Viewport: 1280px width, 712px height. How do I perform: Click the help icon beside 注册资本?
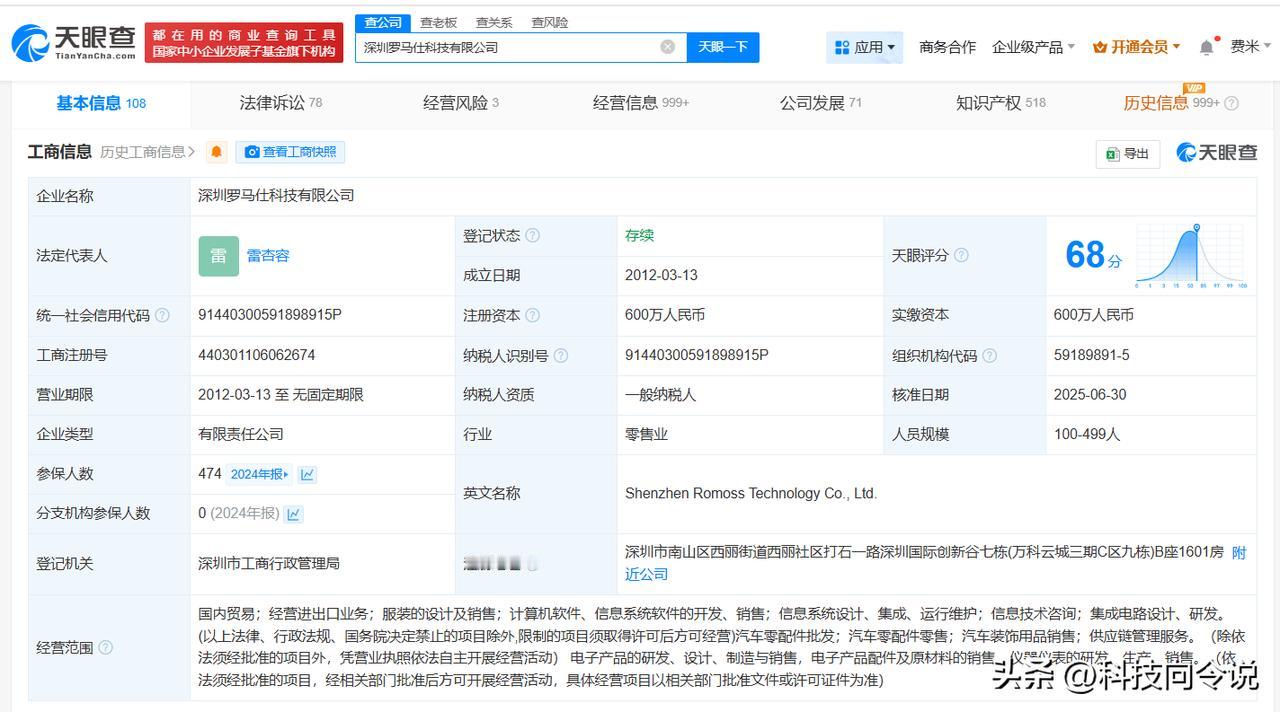[532, 315]
